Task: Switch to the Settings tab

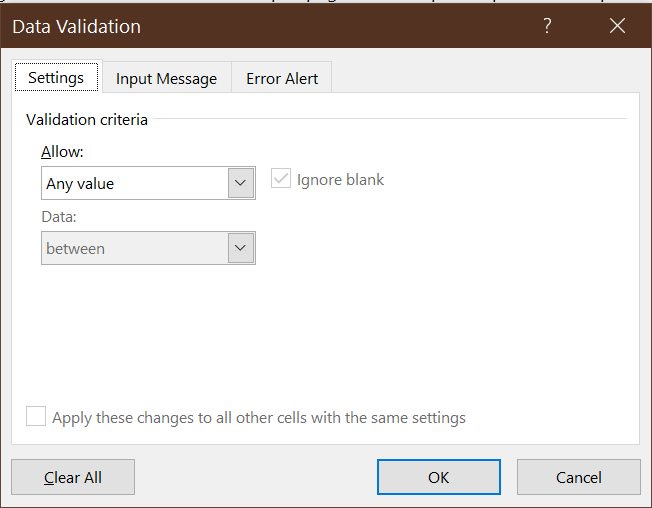Action: (56, 78)
